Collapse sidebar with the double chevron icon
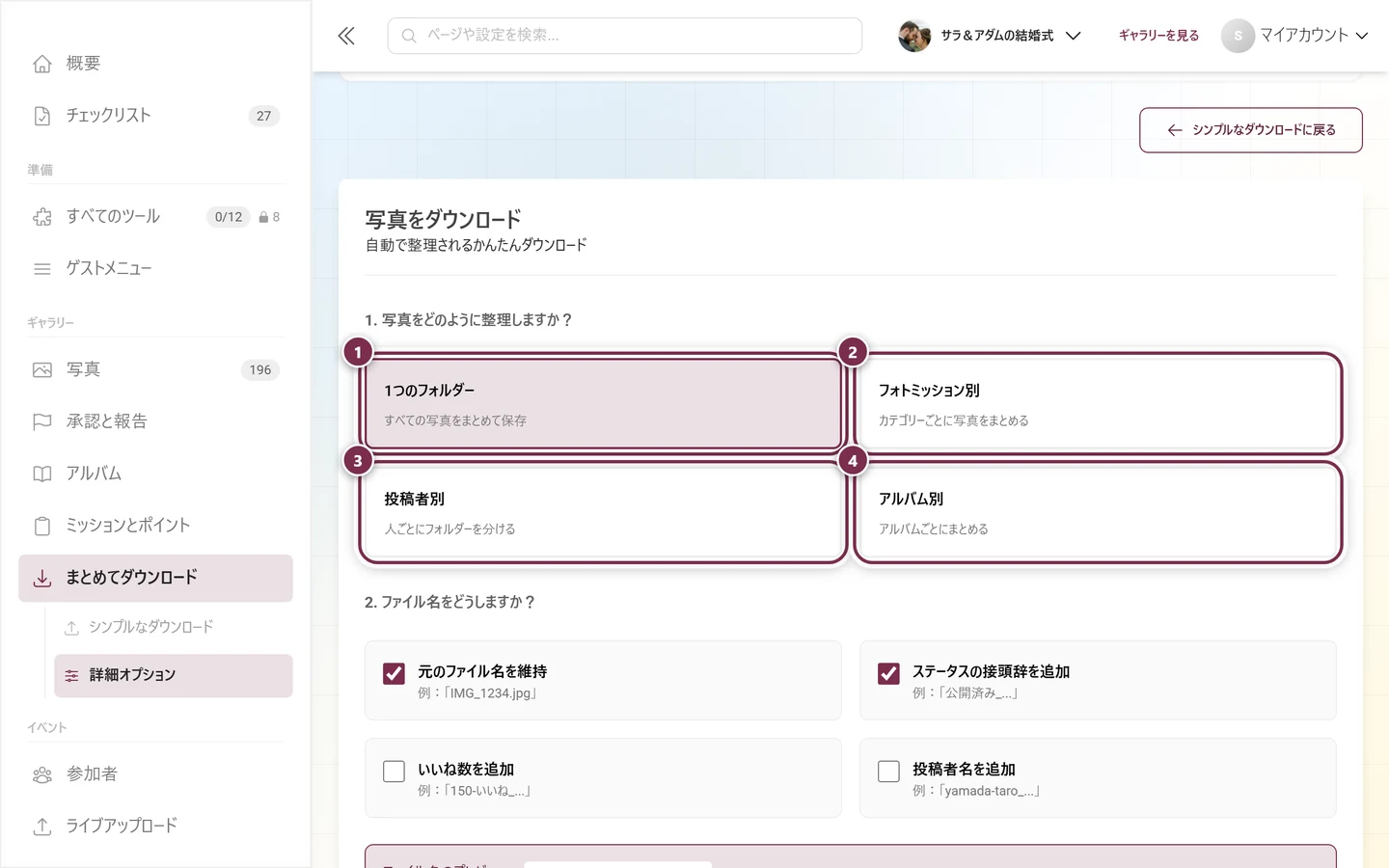1389x868 pixels. point(346,36)
